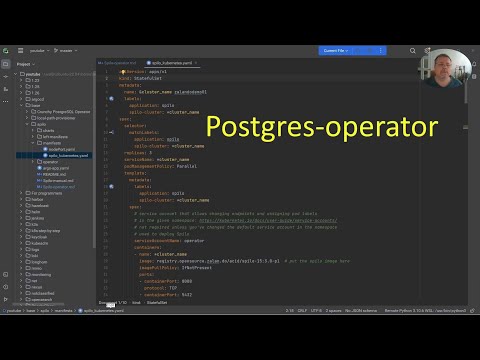
Task: Open the Services run tool window icon
Action: click(x=6, y=299)
